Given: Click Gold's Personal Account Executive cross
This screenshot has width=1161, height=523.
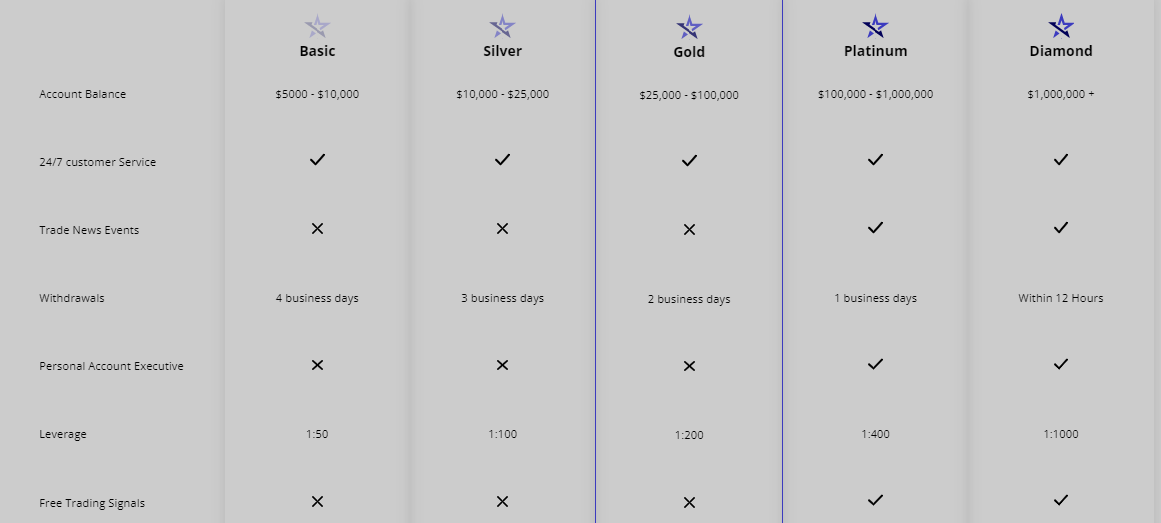Looking at the screenshot, I should point(689,366).
